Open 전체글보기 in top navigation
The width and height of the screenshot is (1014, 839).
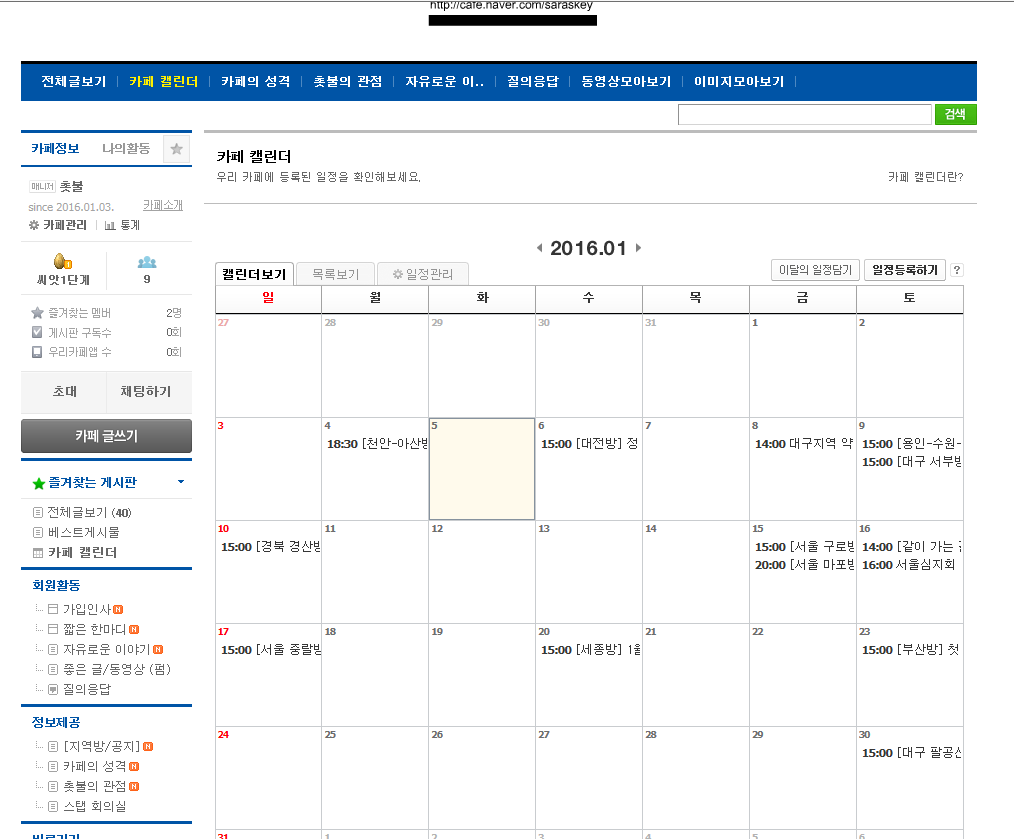pos(74,82)
